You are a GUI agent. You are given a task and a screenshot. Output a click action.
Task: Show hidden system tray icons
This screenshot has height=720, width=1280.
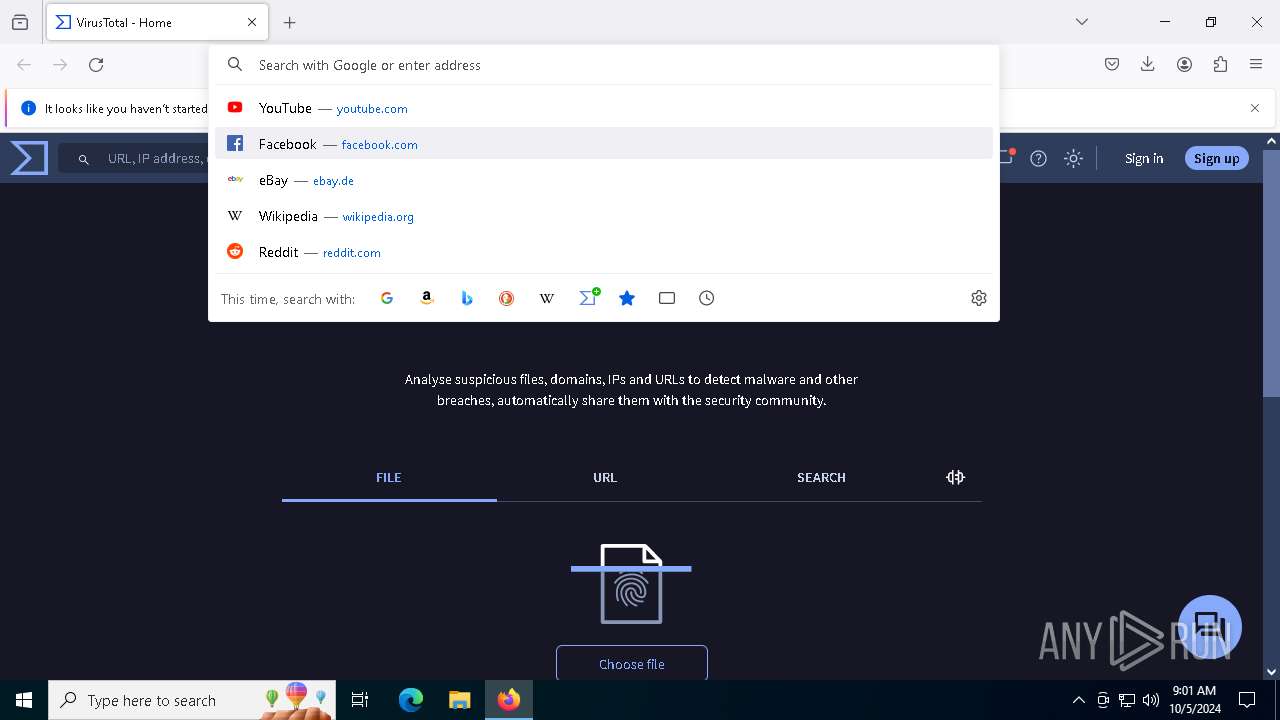[x=1078, y=700]
